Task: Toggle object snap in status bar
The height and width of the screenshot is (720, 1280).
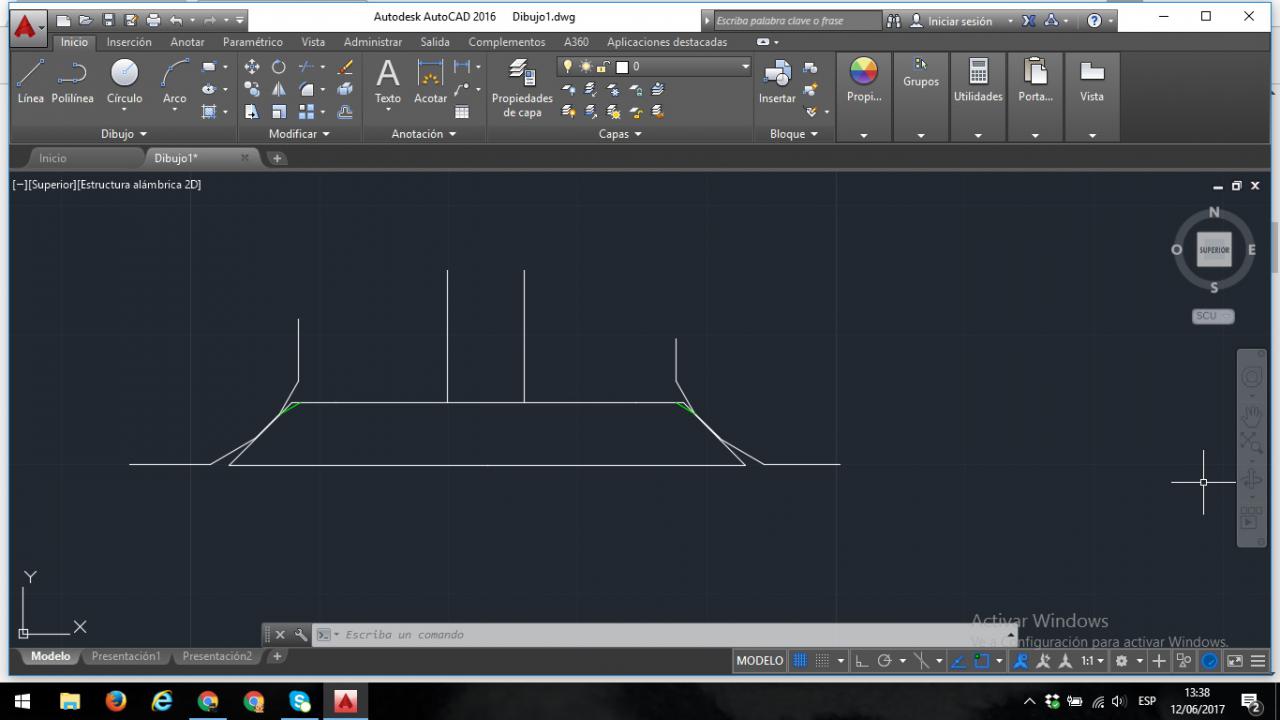Action: 981,661
